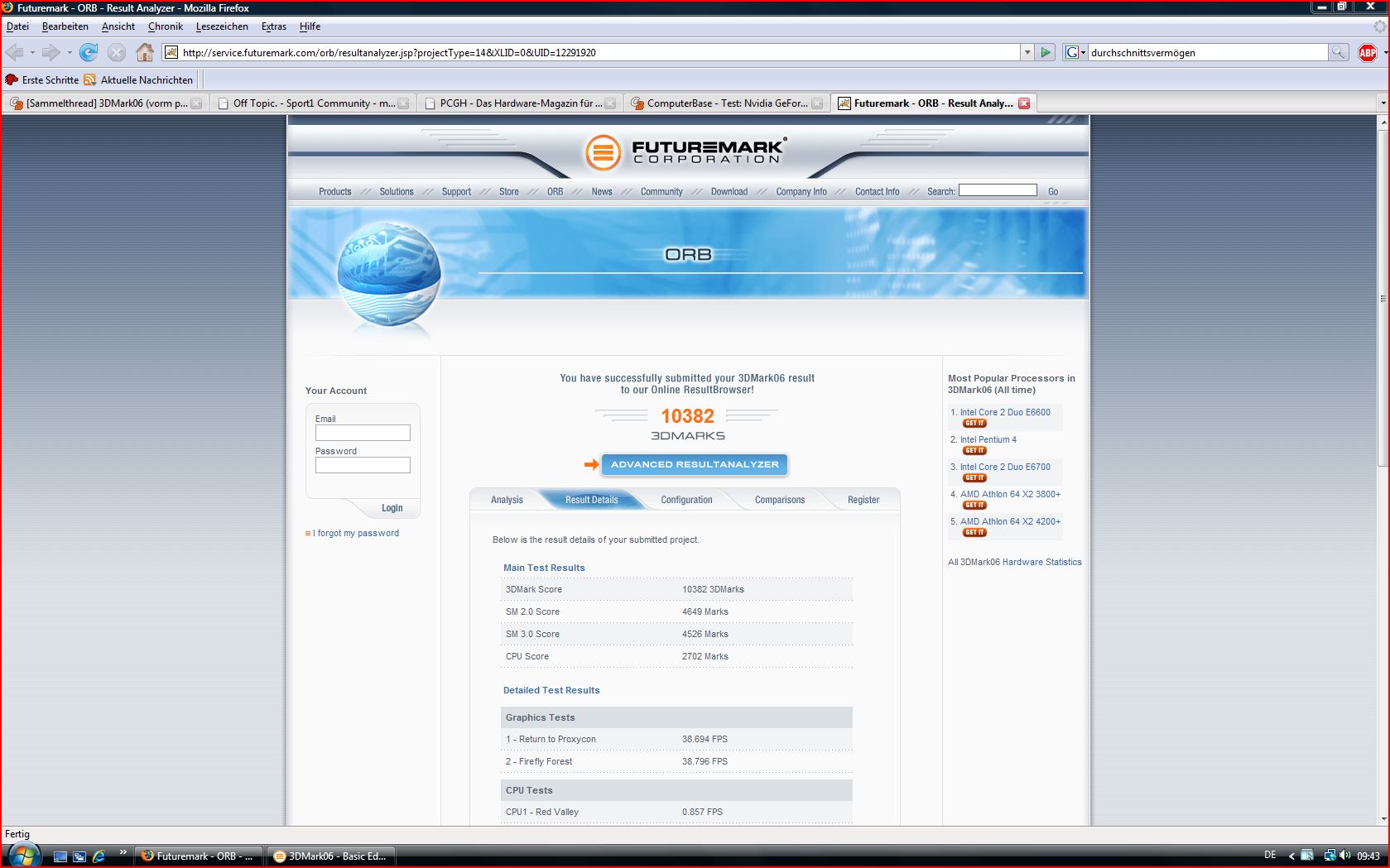
Task: Close the ComputerBase tab
Action: click(817, 103)
